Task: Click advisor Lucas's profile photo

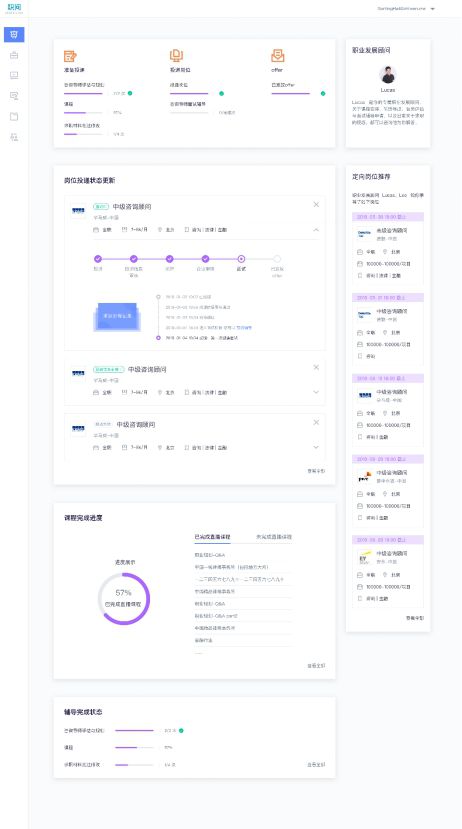Action: coord(388,75)
